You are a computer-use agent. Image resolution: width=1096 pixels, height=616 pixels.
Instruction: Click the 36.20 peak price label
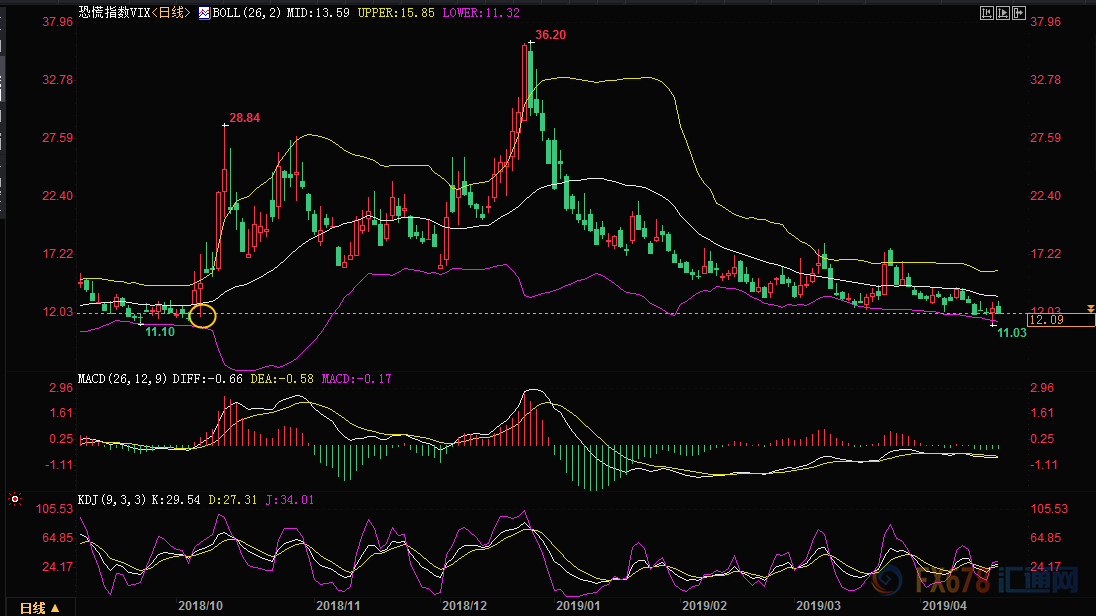[551, 35]
